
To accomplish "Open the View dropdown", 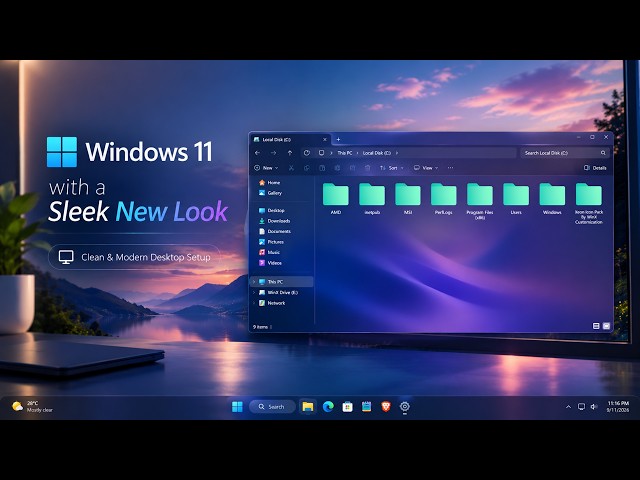I will pos(426,168).
